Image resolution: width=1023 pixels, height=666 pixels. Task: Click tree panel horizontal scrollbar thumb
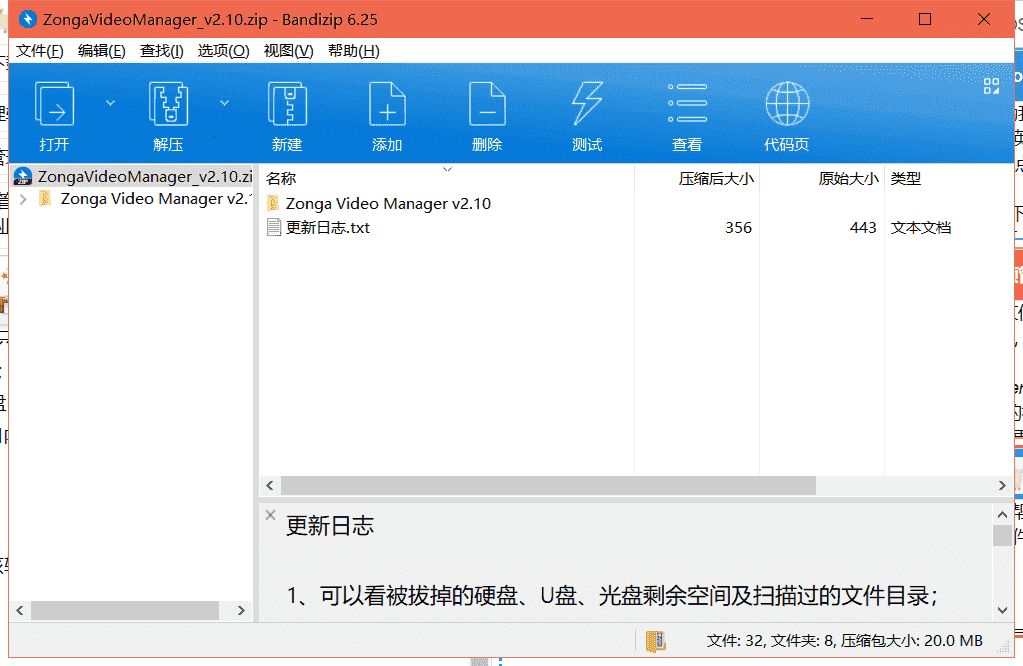point(125,611)
